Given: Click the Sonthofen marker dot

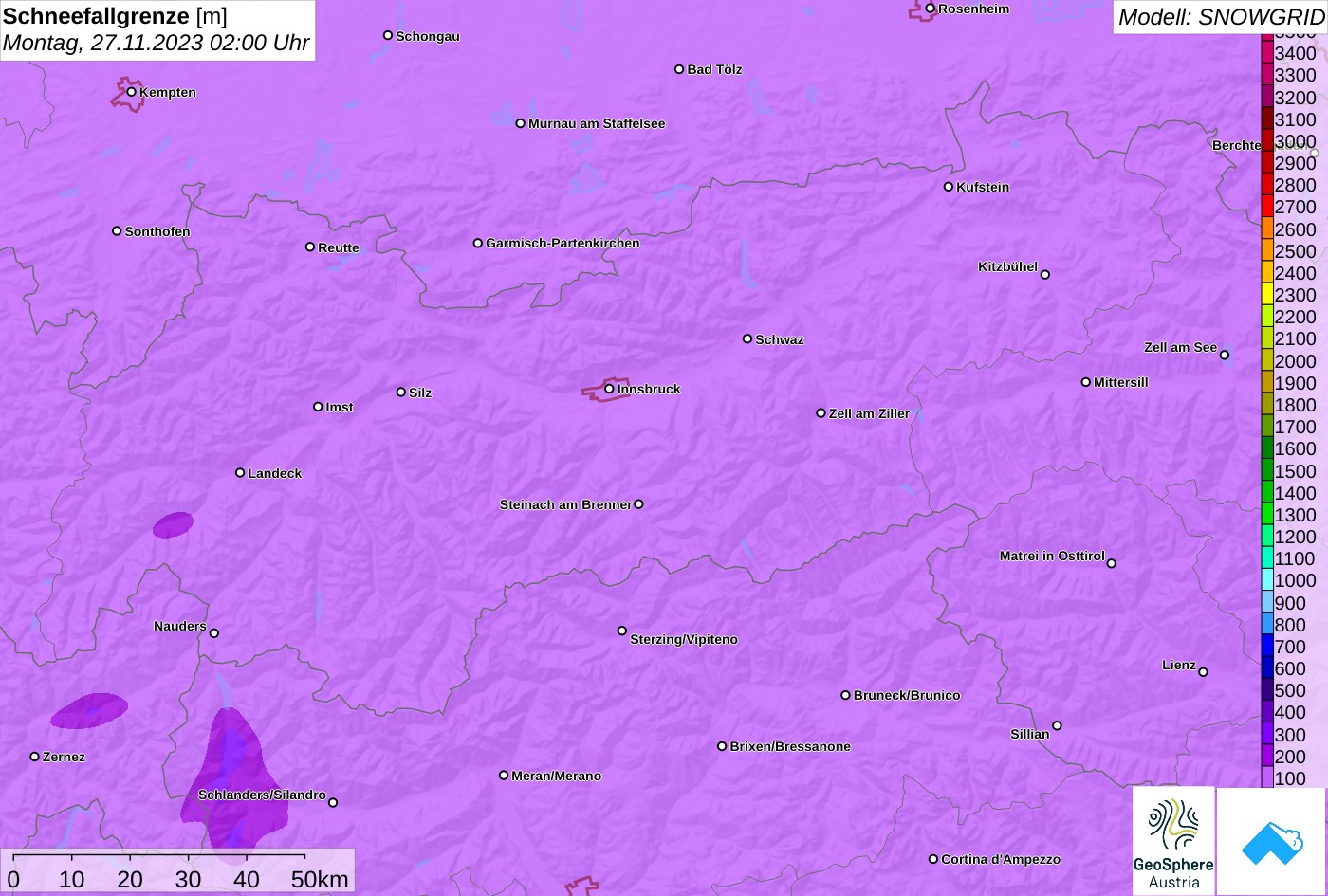Looking at the screenshot, I should (x=117, y=231).
